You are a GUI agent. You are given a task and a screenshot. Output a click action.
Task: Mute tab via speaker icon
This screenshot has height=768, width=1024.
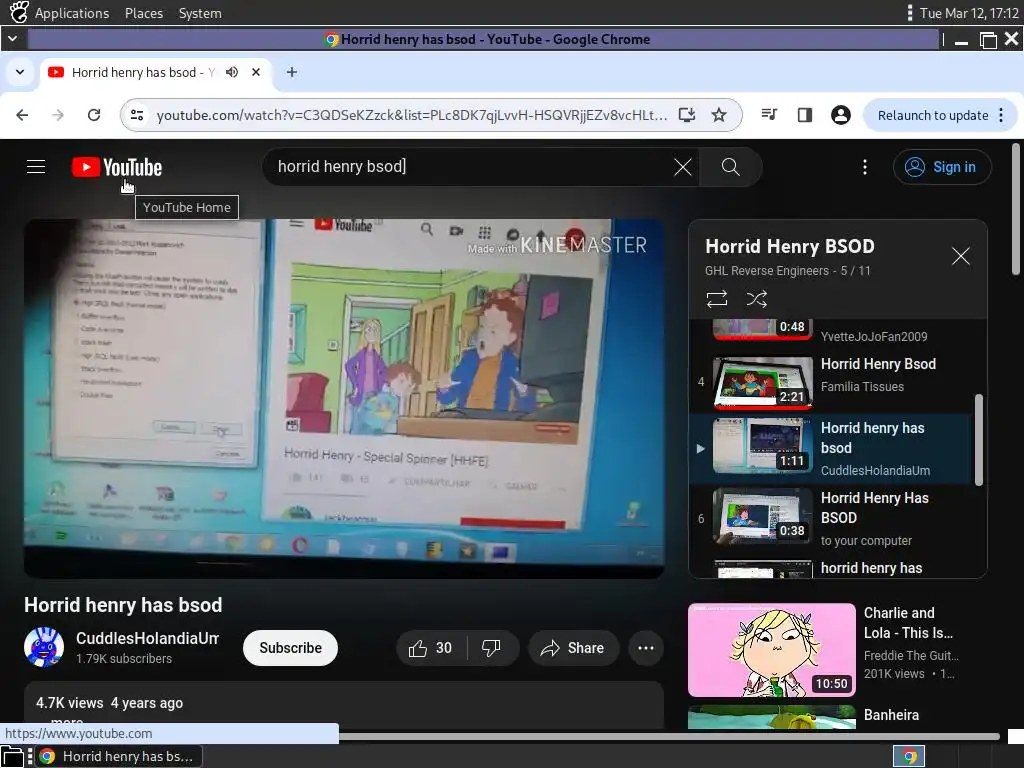(x=232, y=72)
